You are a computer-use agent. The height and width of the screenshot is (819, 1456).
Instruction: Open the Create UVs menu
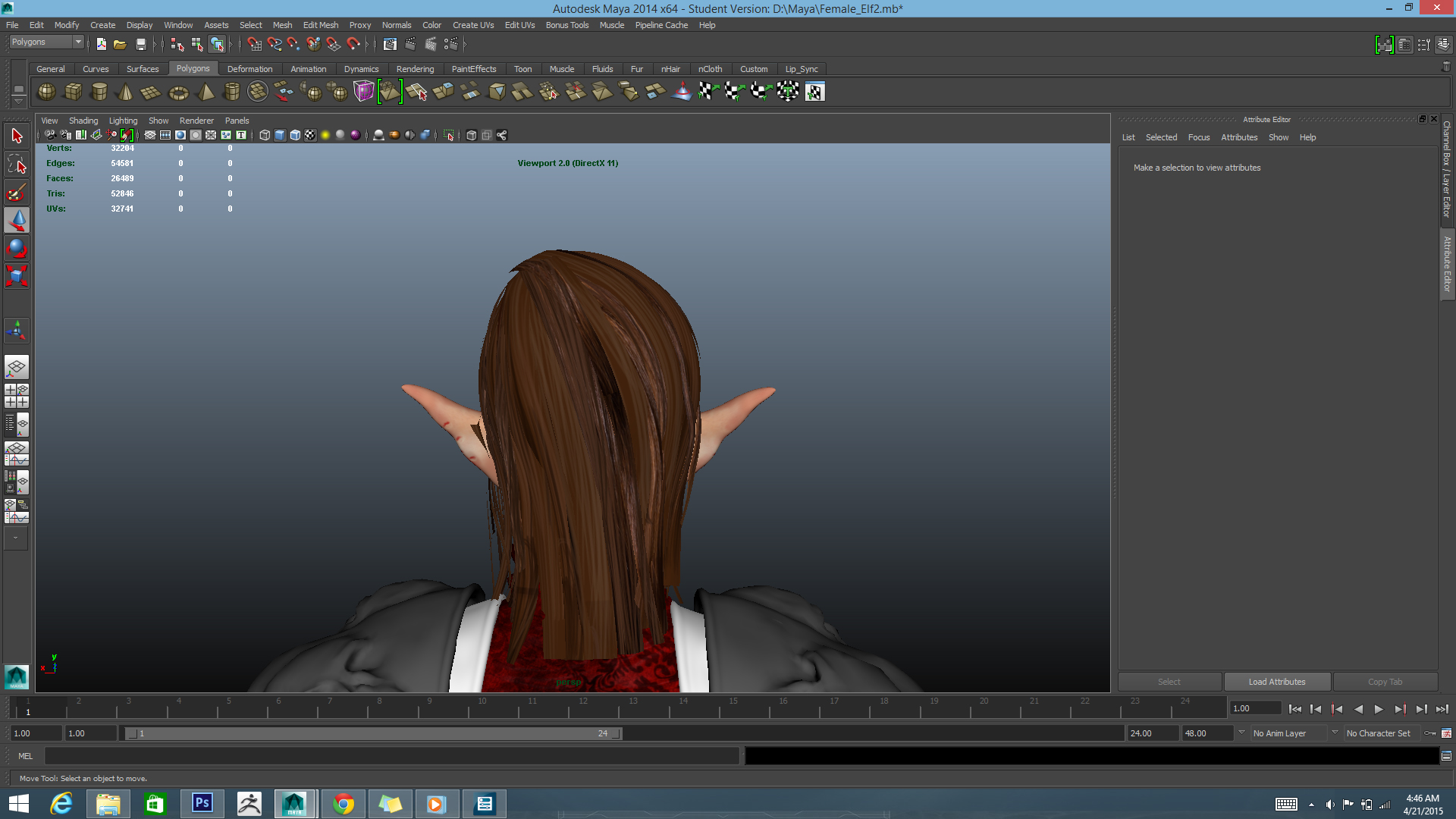473,25
